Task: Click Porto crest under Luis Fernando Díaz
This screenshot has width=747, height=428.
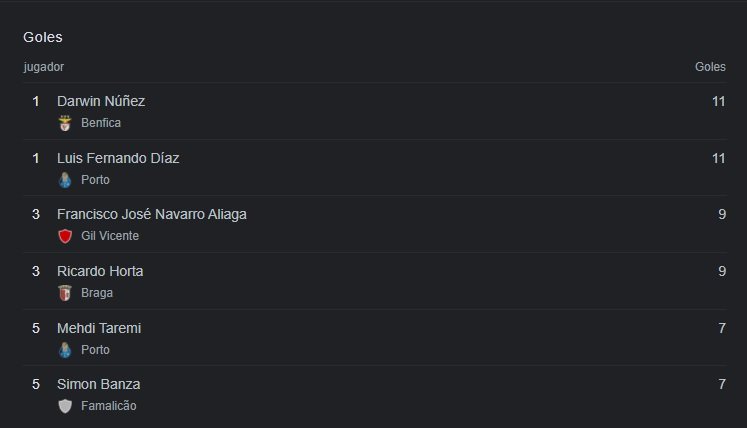Action: pos(65,180)
